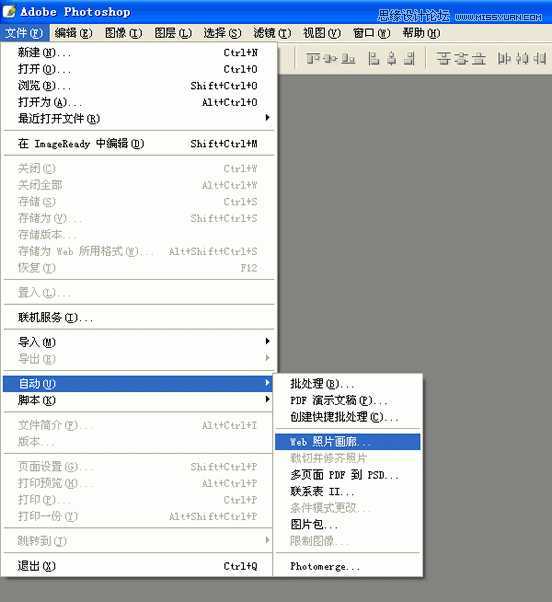Select 多页面 PDF 到 PSD... entry
The height and width of the screenshot is (602, 552).
pos(348,475)
